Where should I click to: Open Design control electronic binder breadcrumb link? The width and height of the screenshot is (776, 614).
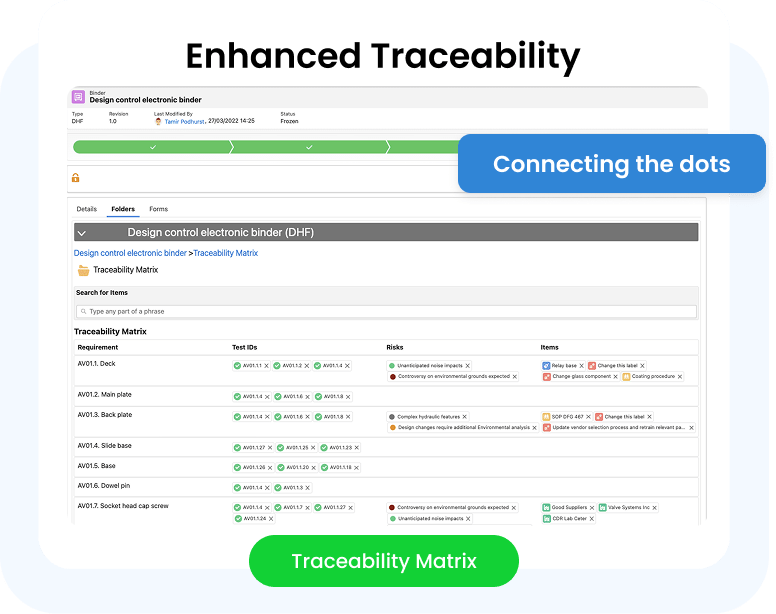(130, 253)
